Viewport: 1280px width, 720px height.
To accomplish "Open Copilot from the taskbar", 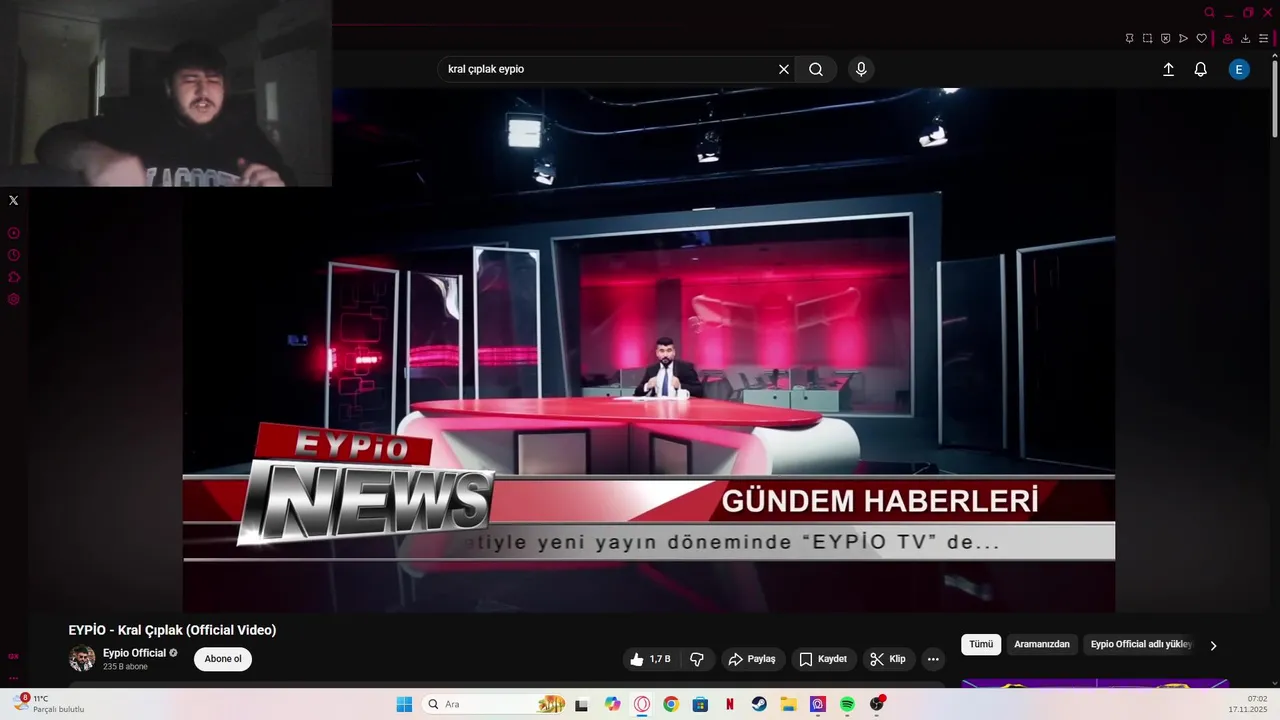I will (x=613, y=704).
